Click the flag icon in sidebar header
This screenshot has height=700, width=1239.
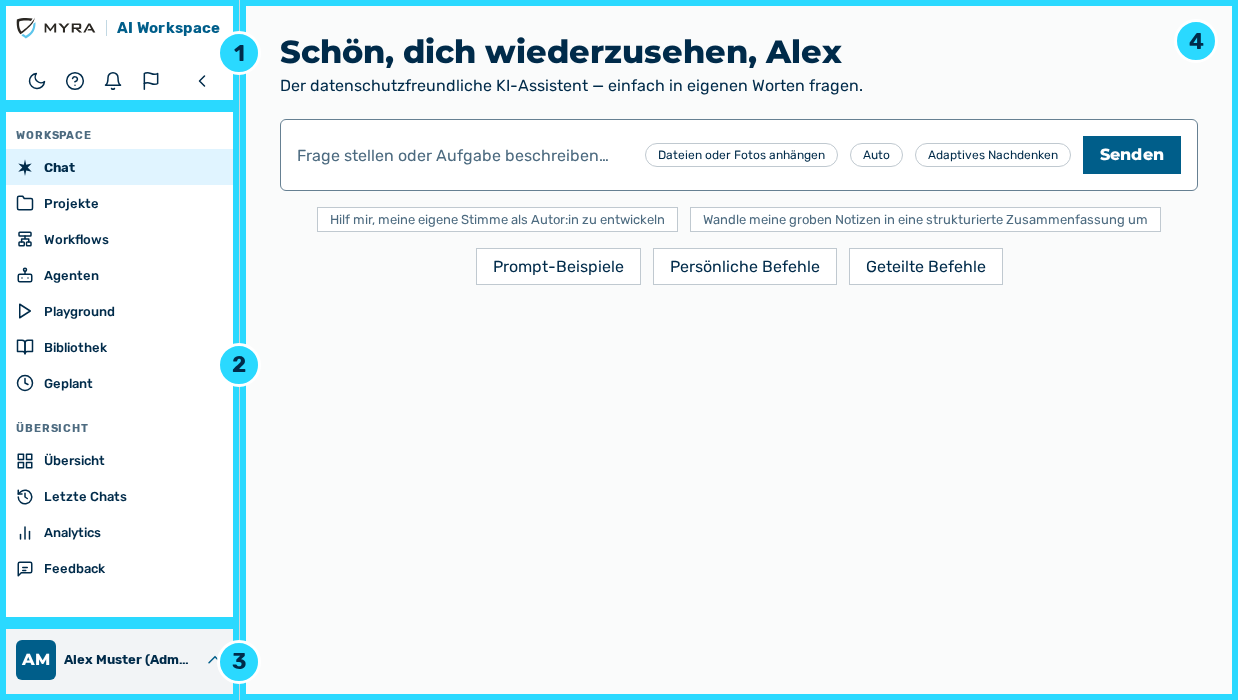151,81
